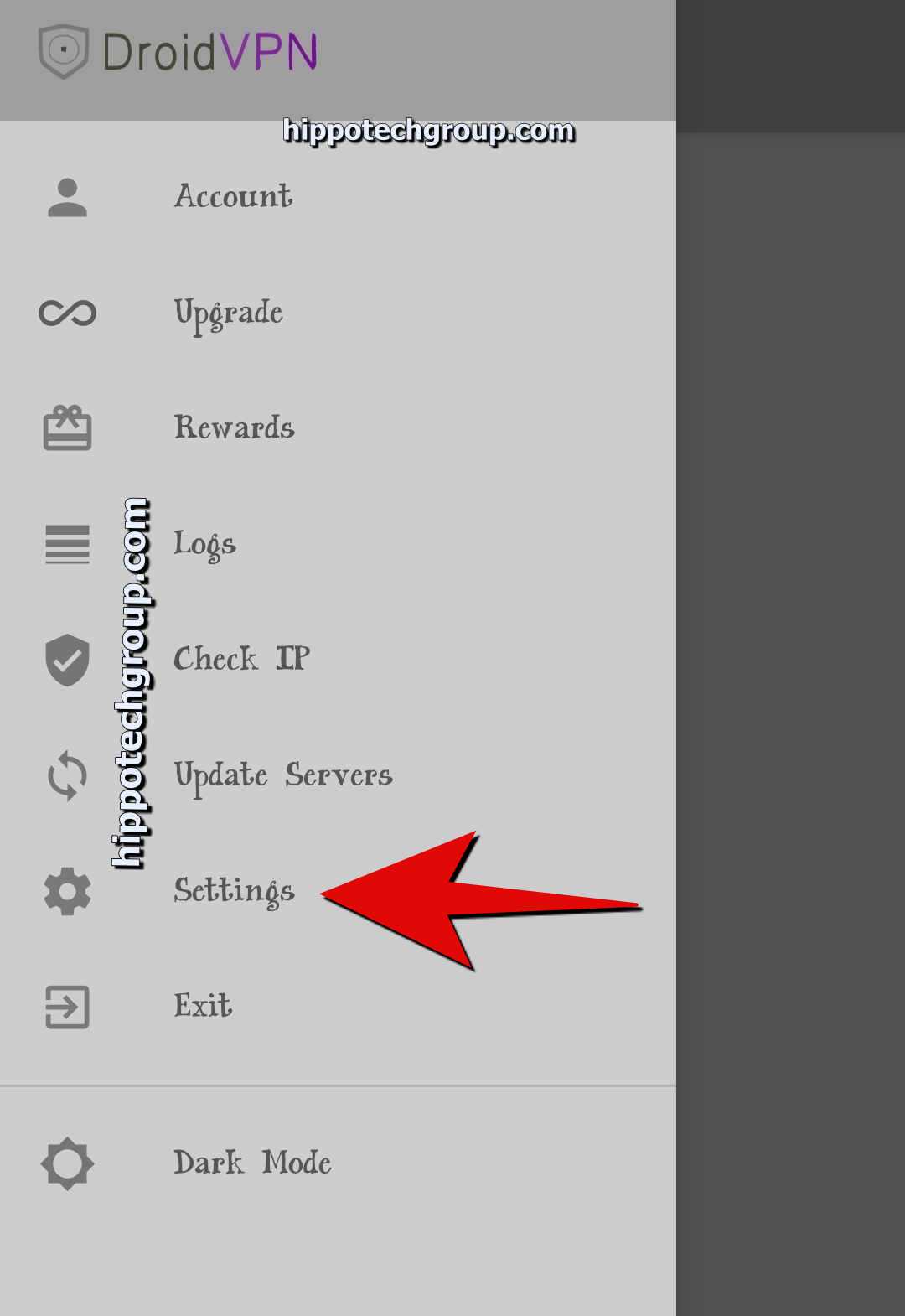Click the Logs list icon

click(x=67, y=544)
